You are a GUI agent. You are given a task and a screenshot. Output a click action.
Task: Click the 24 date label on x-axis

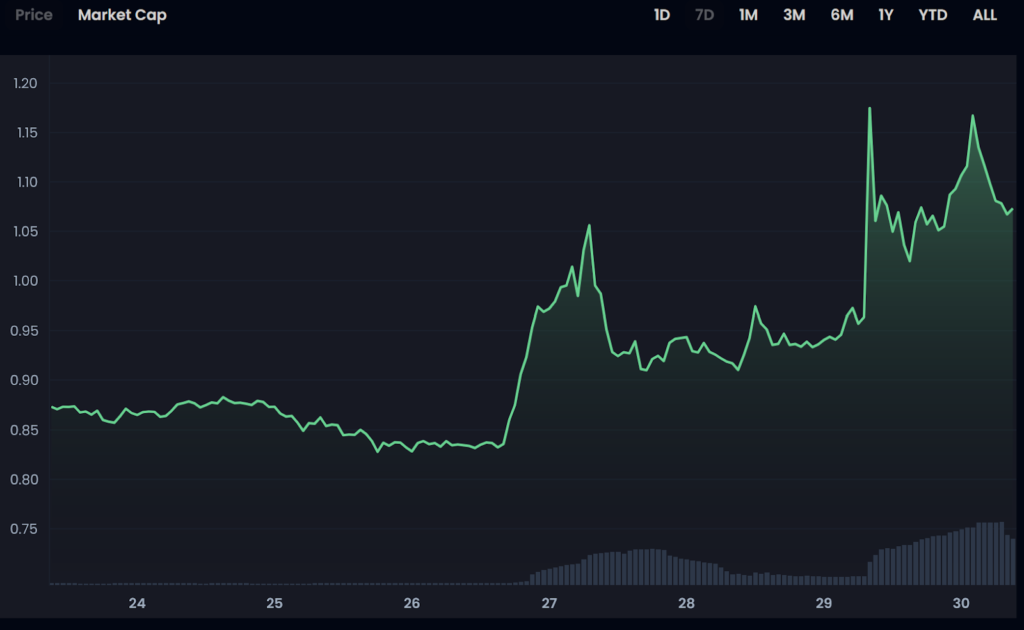[137, 603]
